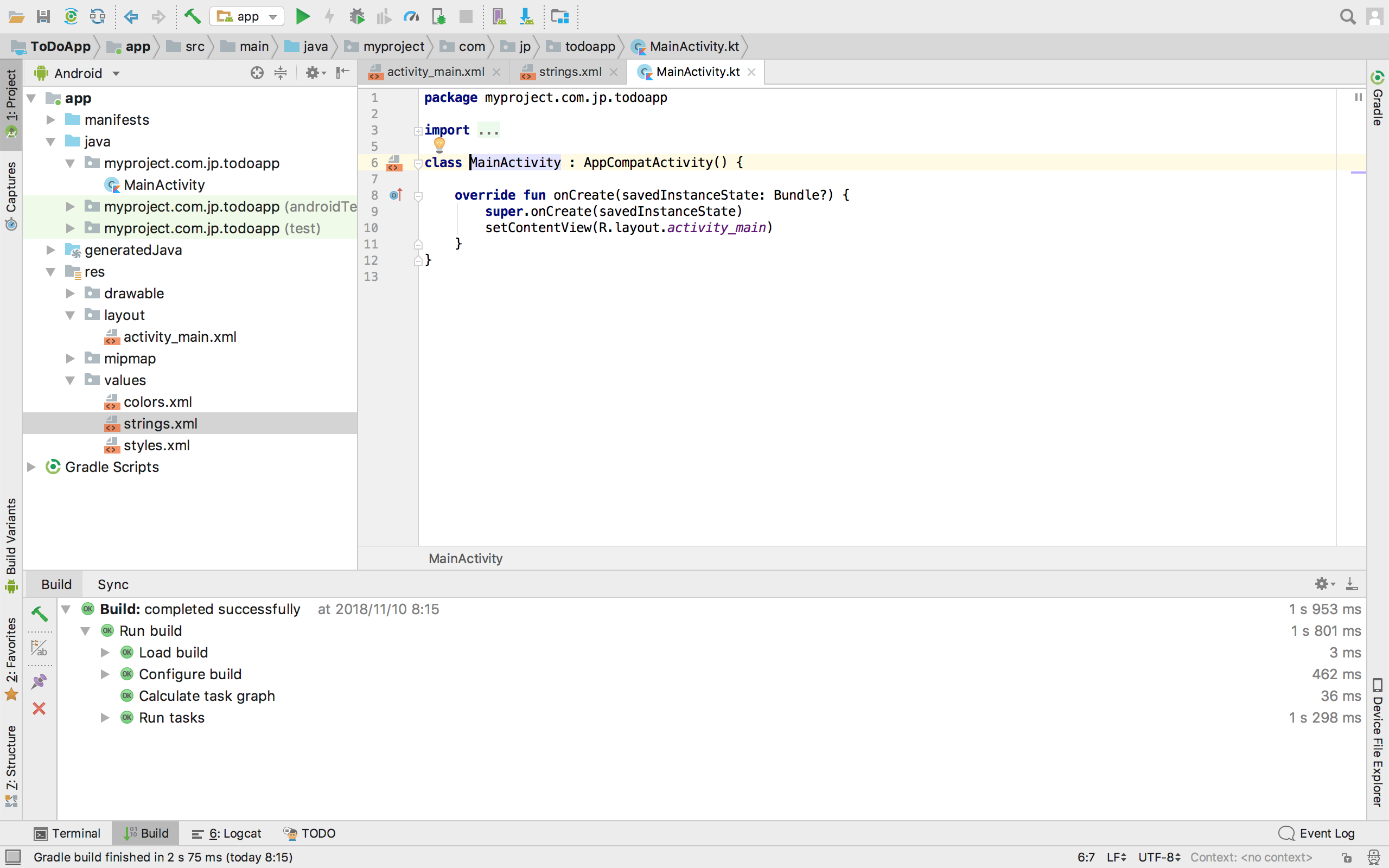The image size is (1389, 868).
Task: Select the MainActivity.kt editor tab
Action: point(697,72)
